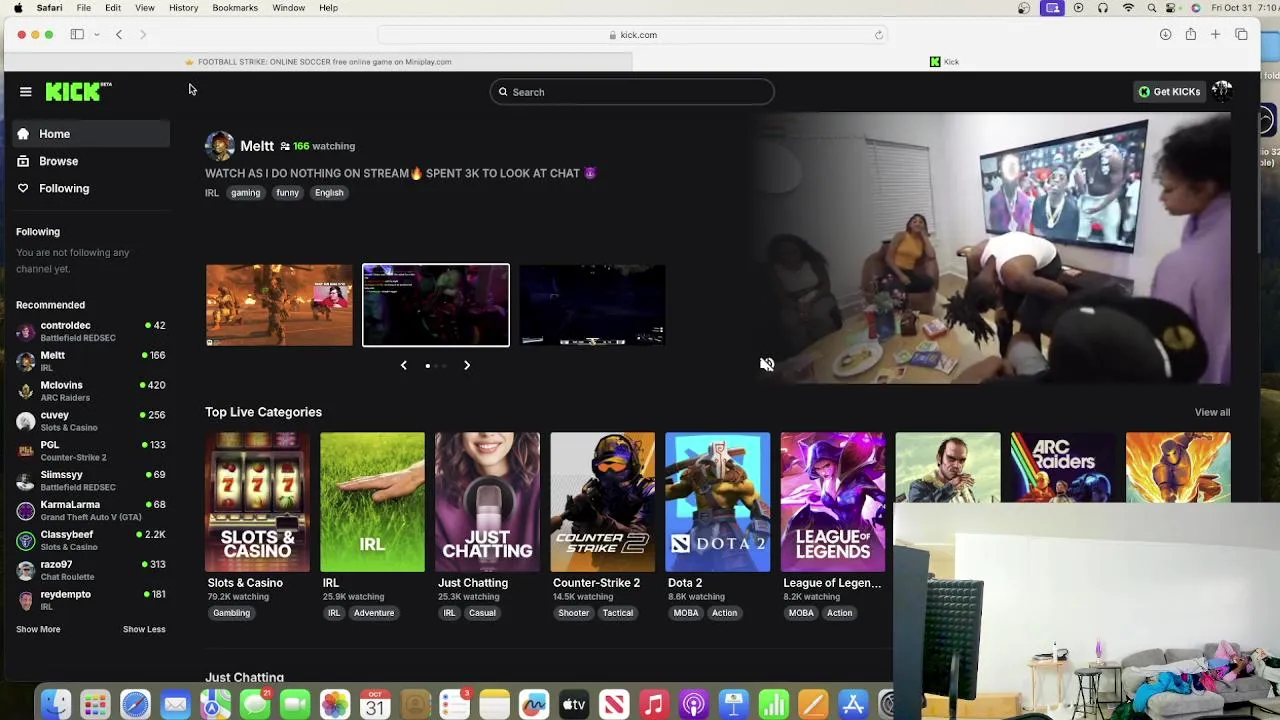
Task: Open recommended channel PGL
Action: coord(91,451)
